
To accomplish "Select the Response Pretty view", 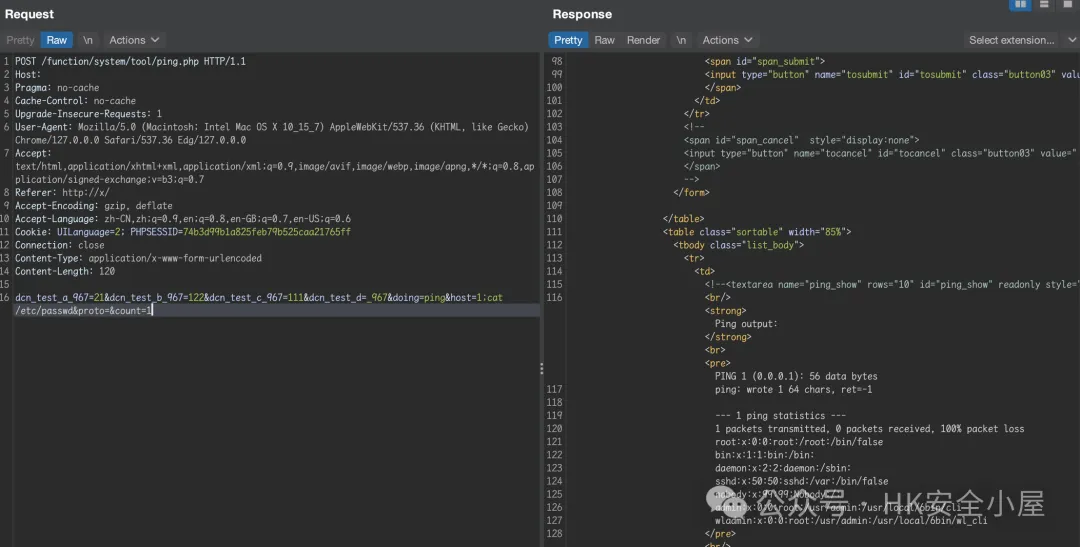I will pos(568,40).
